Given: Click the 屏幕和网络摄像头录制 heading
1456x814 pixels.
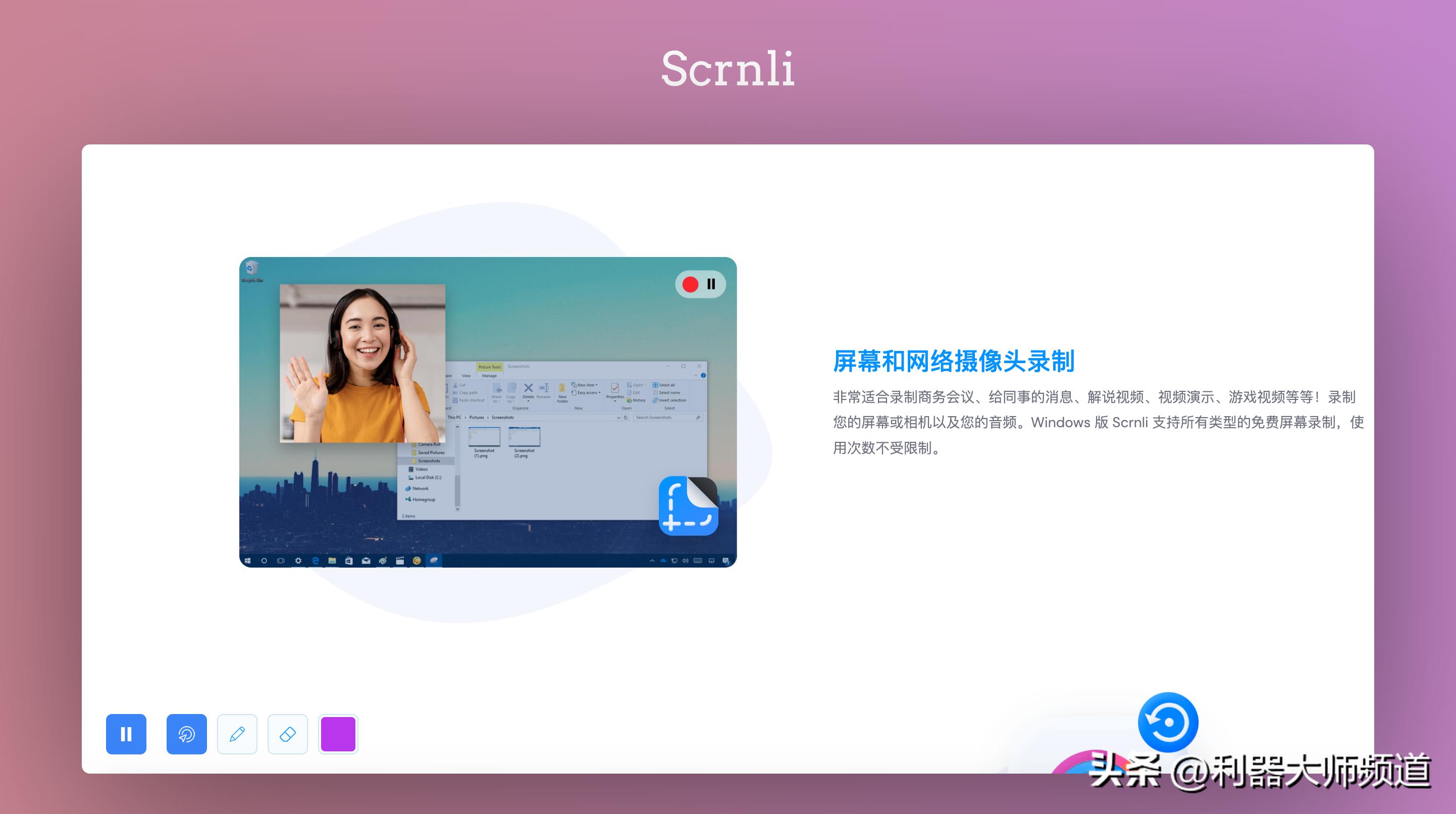Looking at the screenshot, I should click(x=954, y=361).
